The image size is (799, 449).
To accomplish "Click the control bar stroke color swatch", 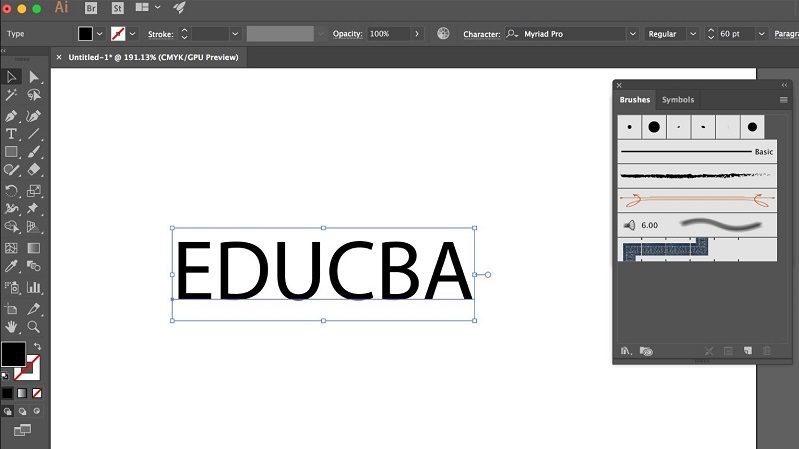I will coord(118,34).
